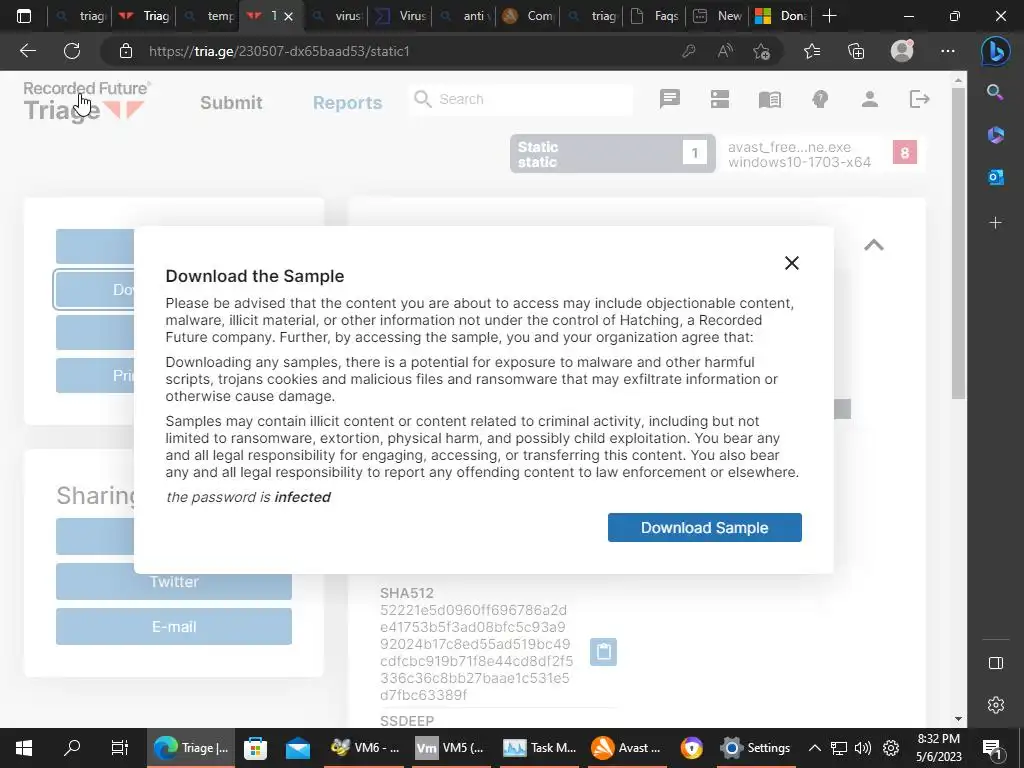Image resolution: width=1024 pixels, height=768 pixels.
Task: Open the Edge settings and more menu
Action: click(x=948, y=51)
